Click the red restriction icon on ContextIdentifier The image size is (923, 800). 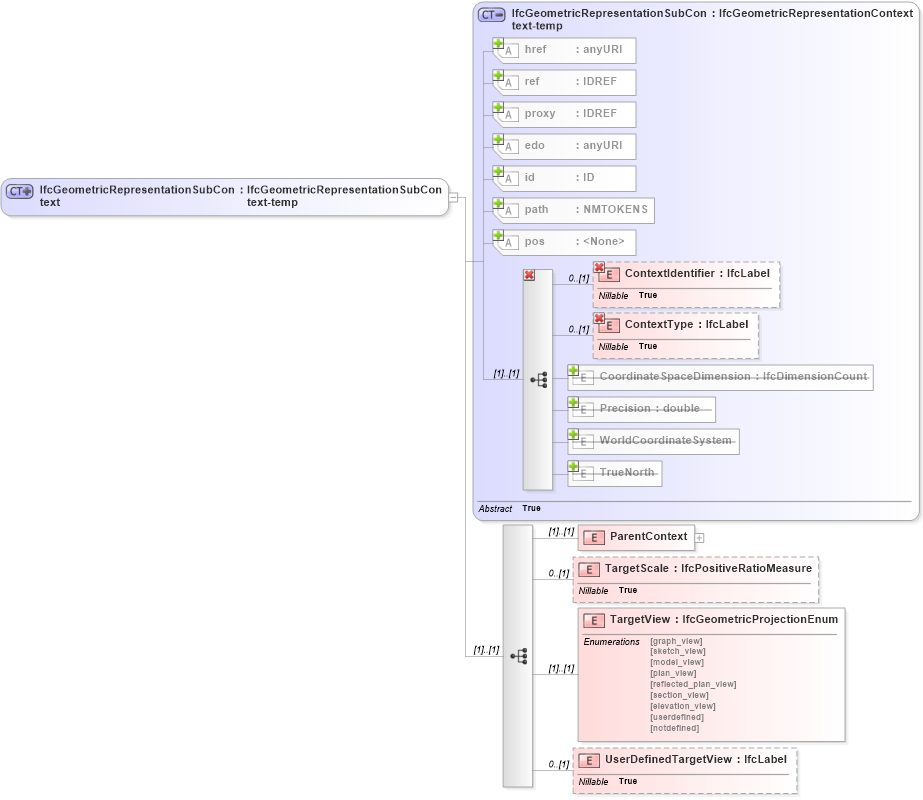click(x=600, y=268)
